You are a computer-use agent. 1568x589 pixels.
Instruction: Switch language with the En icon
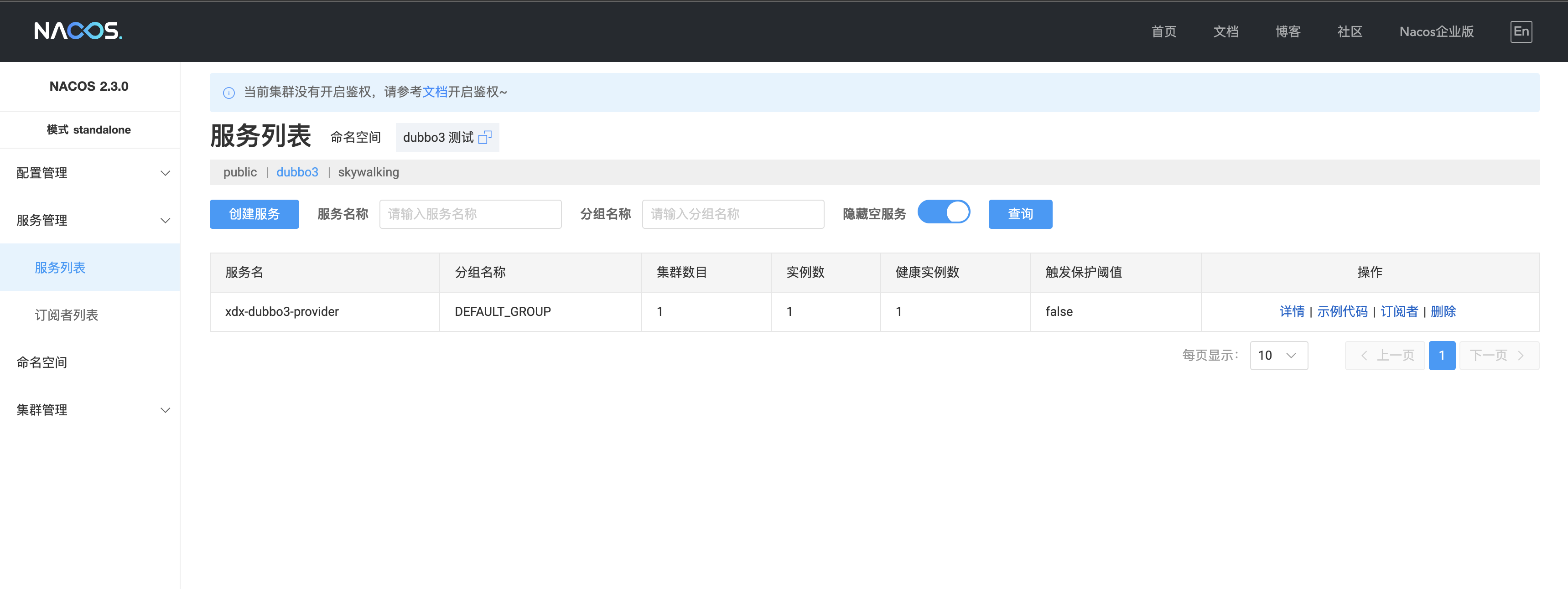coord(1521,31)
